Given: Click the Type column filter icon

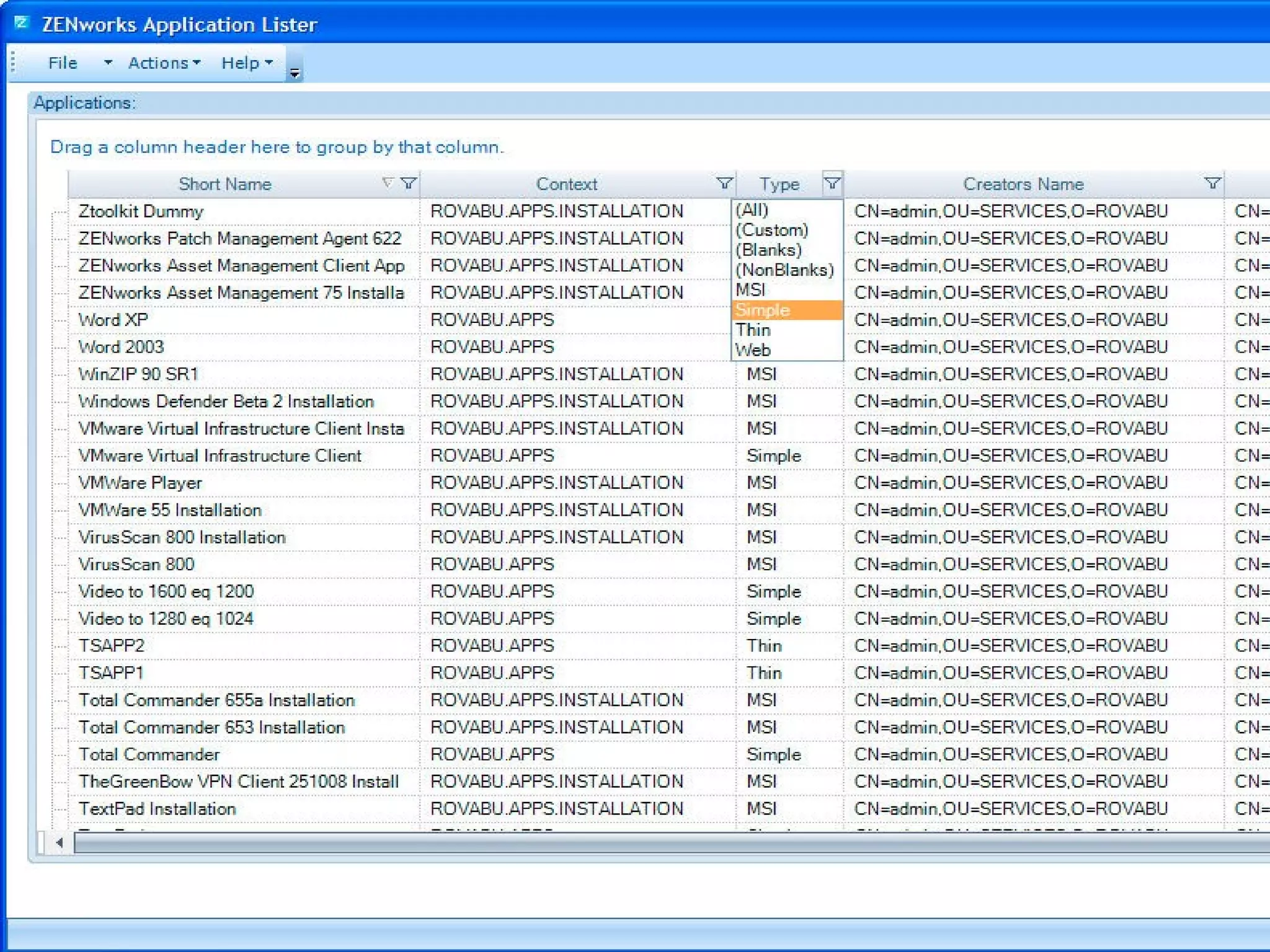Looking at the screenshot, I should pos(832,183).
